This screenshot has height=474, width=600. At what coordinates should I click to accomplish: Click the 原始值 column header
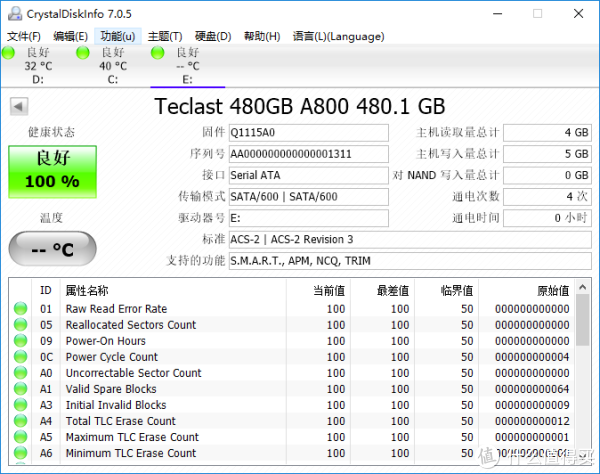(527, 290)
